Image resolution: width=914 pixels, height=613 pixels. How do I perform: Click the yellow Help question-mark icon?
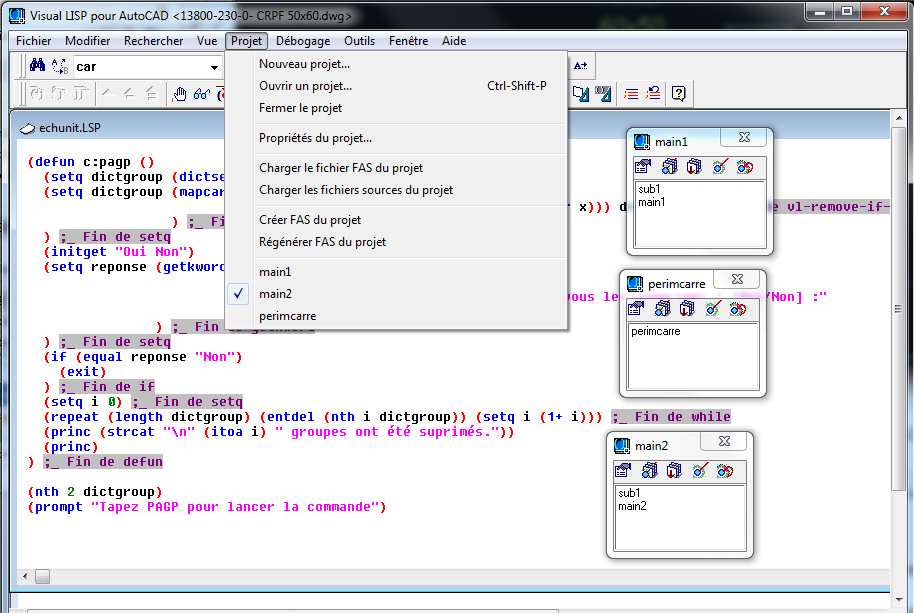tap(679, 93)
